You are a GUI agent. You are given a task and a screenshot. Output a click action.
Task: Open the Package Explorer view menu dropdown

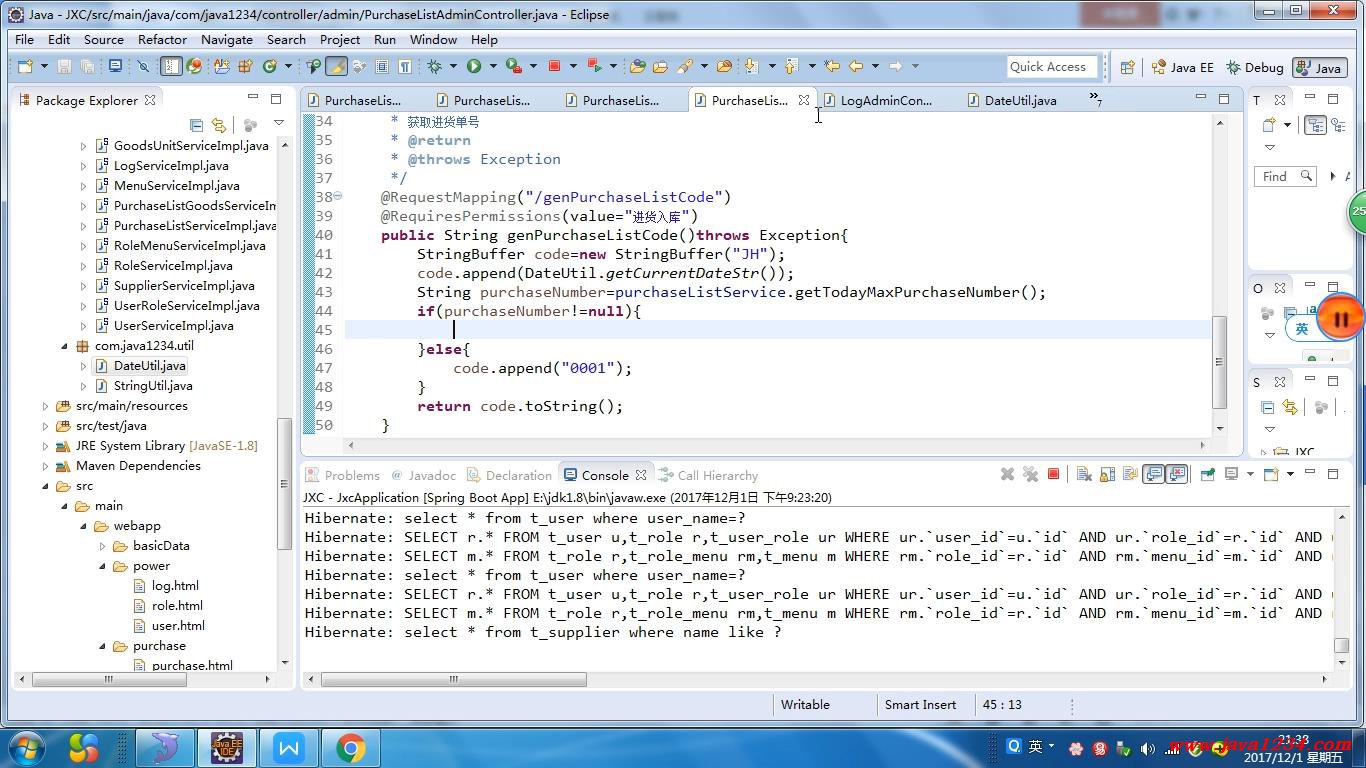point(279,124)
